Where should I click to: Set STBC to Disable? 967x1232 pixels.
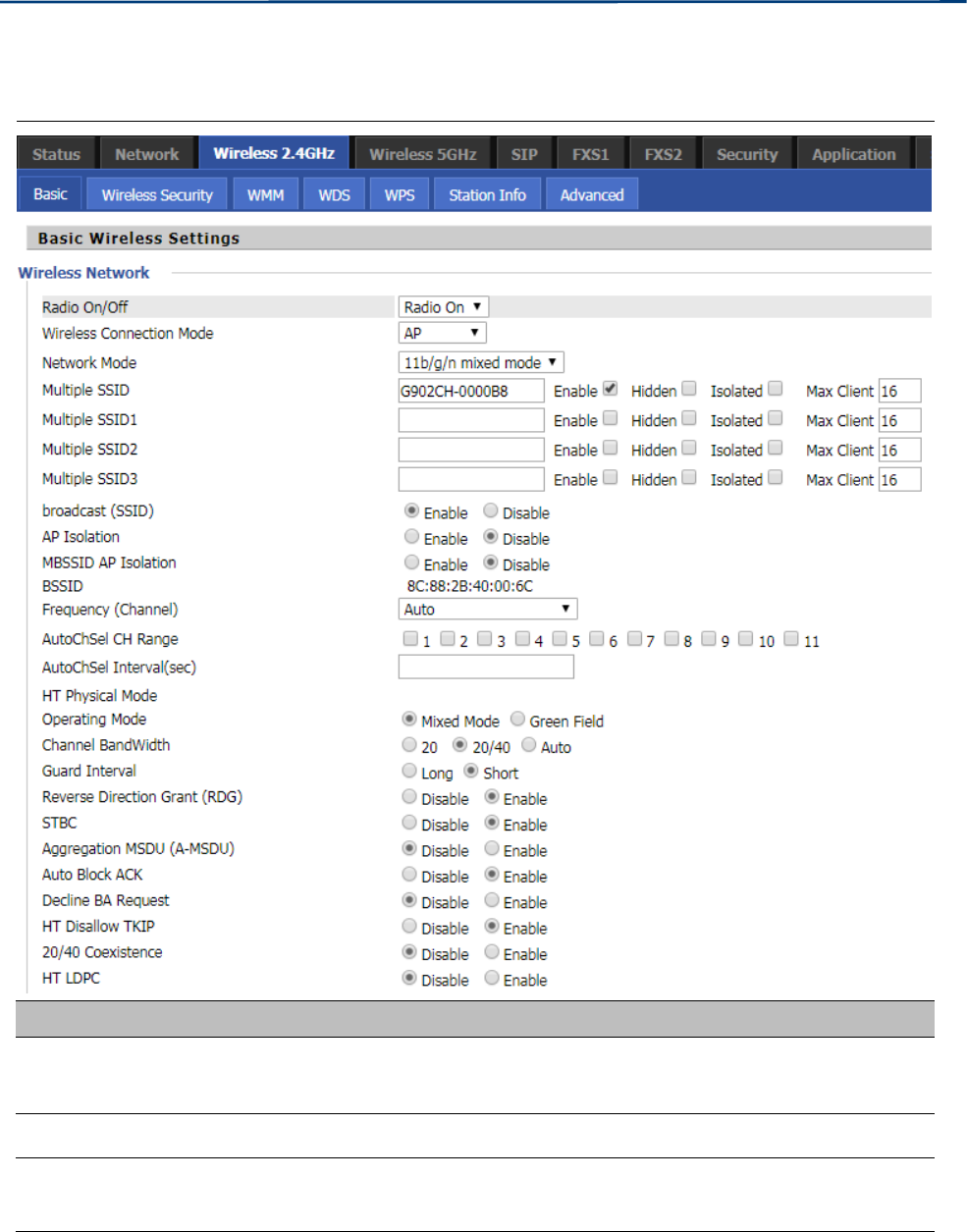click(409, 823)
